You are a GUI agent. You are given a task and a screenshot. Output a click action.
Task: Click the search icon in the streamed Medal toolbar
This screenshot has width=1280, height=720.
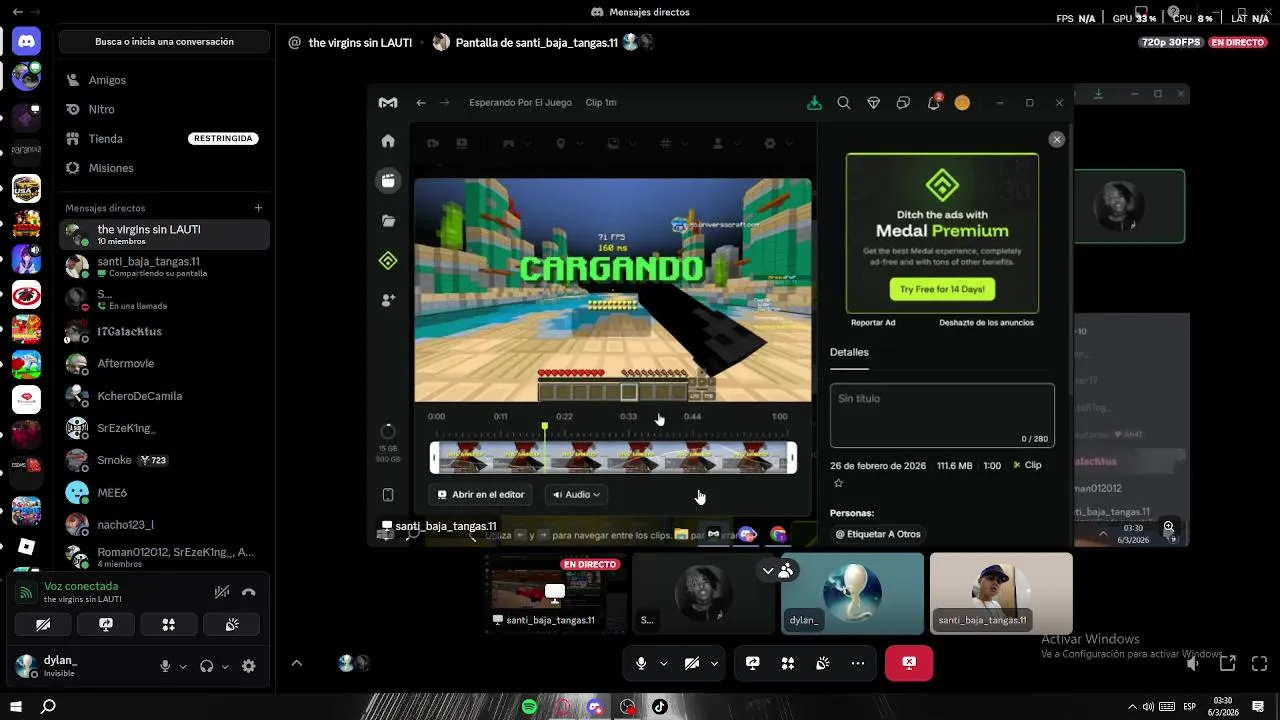(844, 103)
